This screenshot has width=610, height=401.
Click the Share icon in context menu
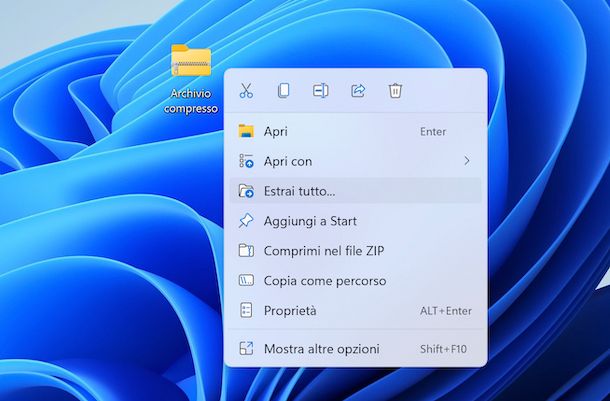point(358,91)
